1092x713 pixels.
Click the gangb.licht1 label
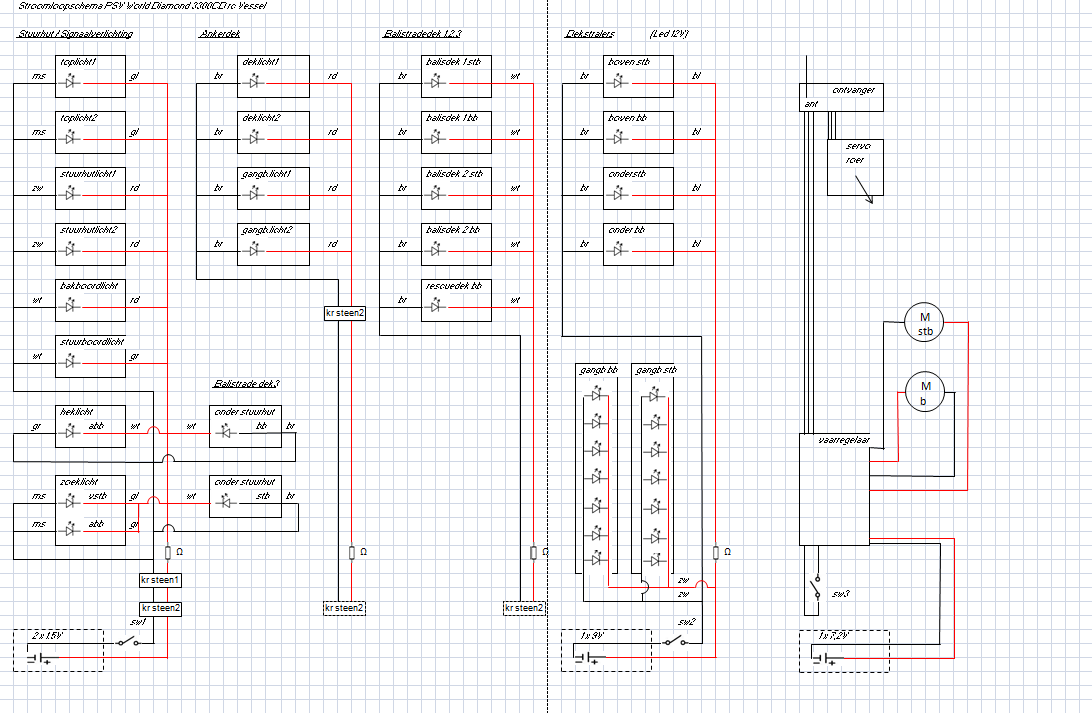tap(267, 173)
